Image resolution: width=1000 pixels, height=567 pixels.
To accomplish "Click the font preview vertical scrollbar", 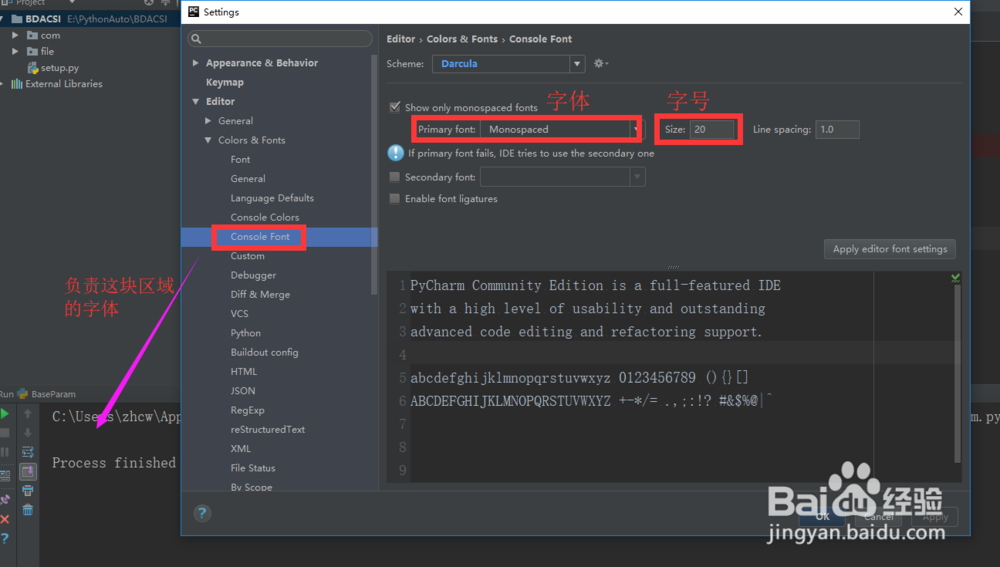I will (957, 373).
